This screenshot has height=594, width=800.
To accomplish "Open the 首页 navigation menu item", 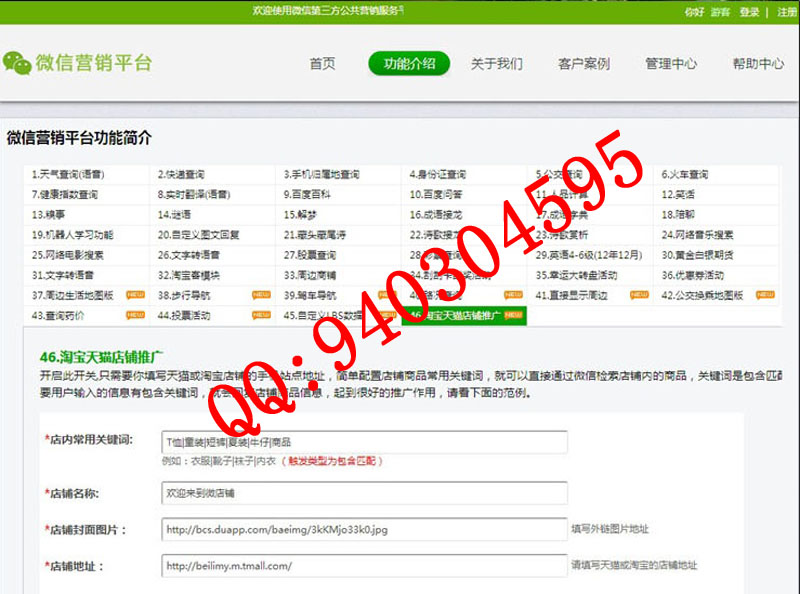I will point(322,64).
